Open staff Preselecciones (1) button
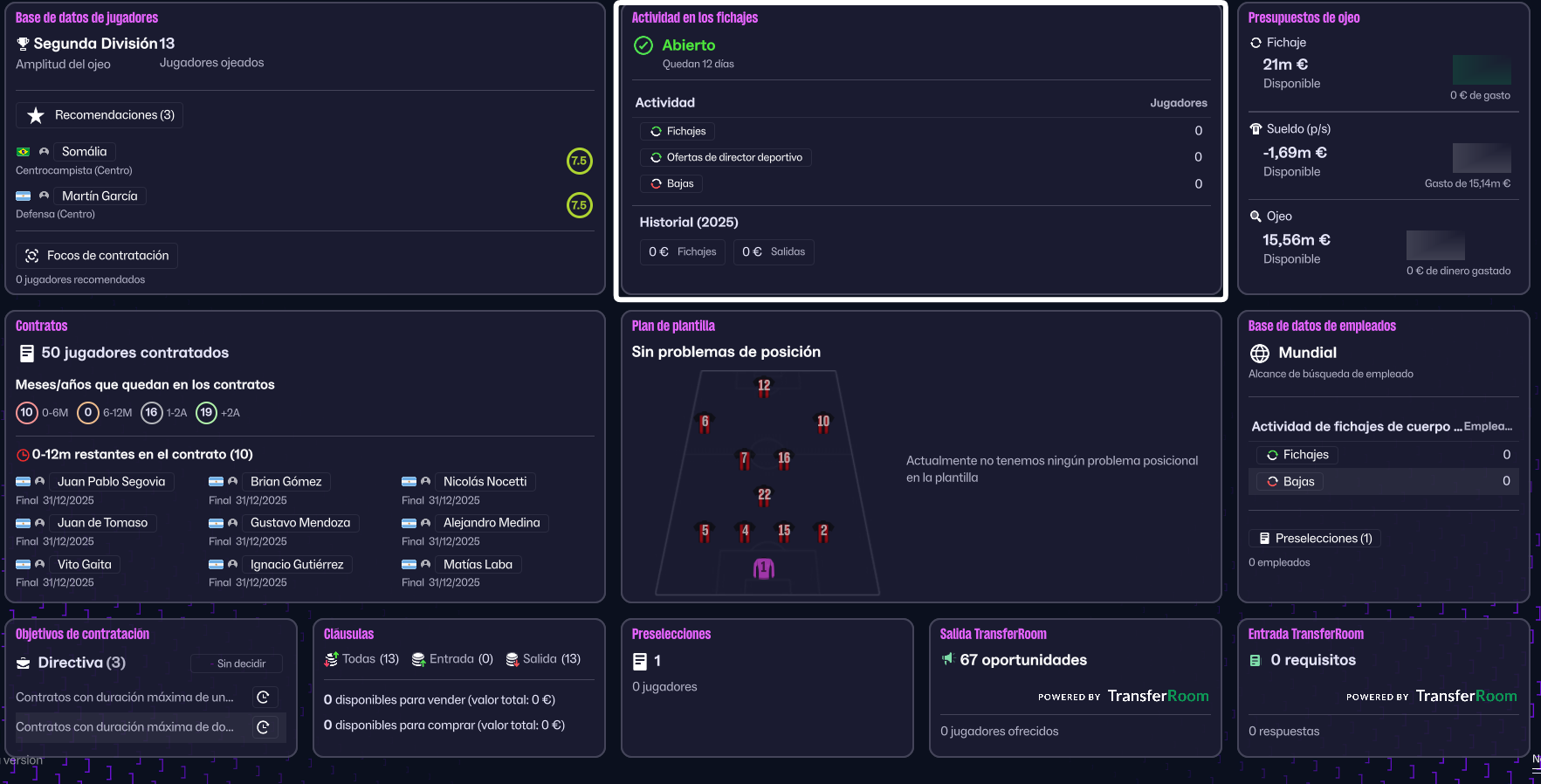This screenshot has width=1541, height=784. pos(1315,539)
